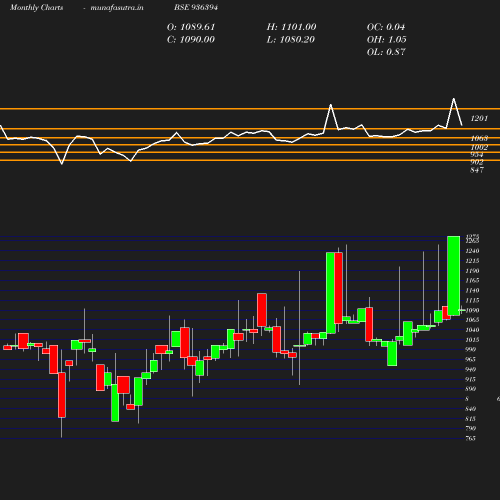Click the 1002 level label
The height and width of the screenshot is (500, 500).
pos(479,147)
